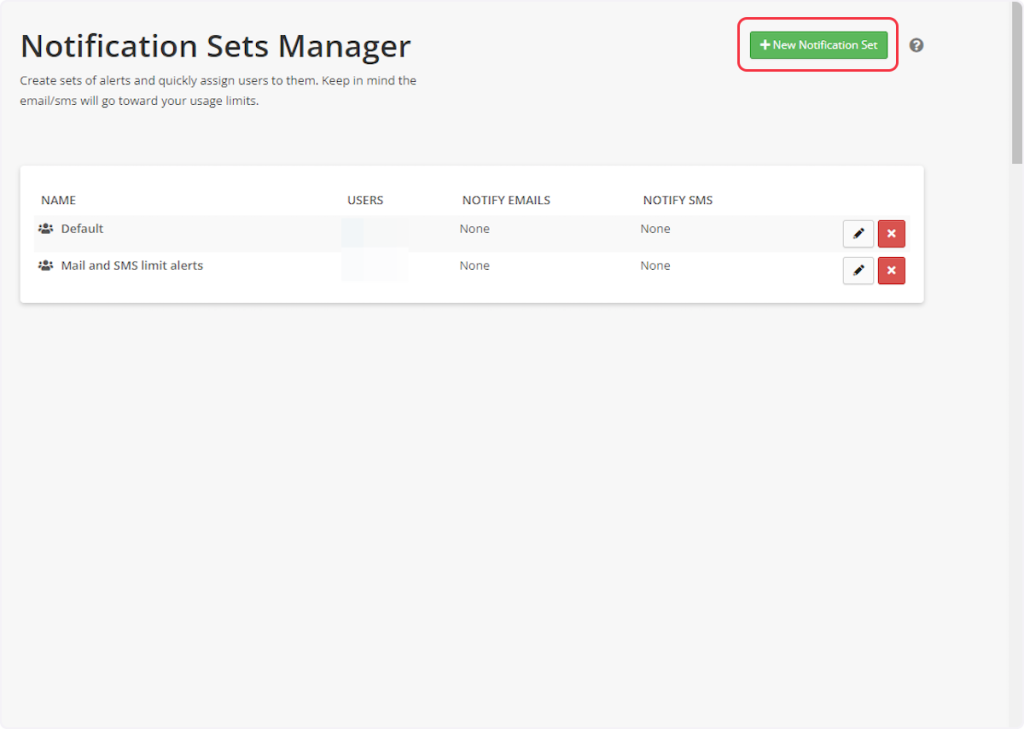Screen dimensions: 1024x729
Task: Click the USERS column header
Action: pyautogui.click(x=365, y=200)
